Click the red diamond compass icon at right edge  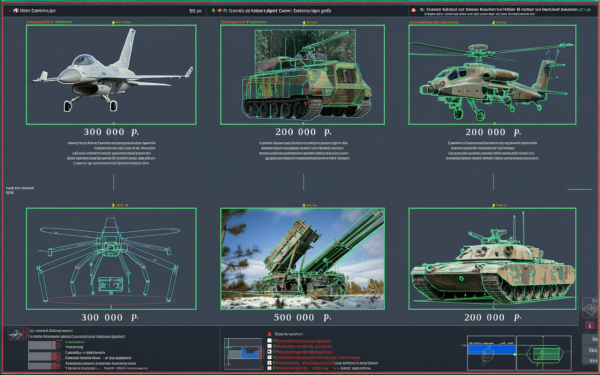(x=591, y=308)
